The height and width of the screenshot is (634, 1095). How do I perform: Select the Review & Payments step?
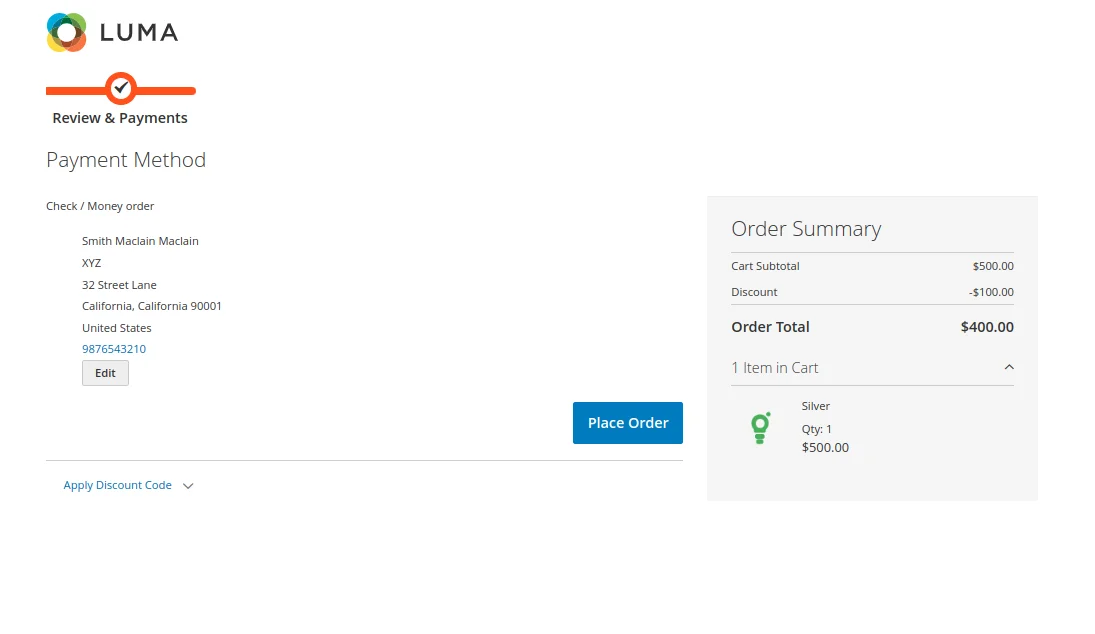[x=119, y=117]
